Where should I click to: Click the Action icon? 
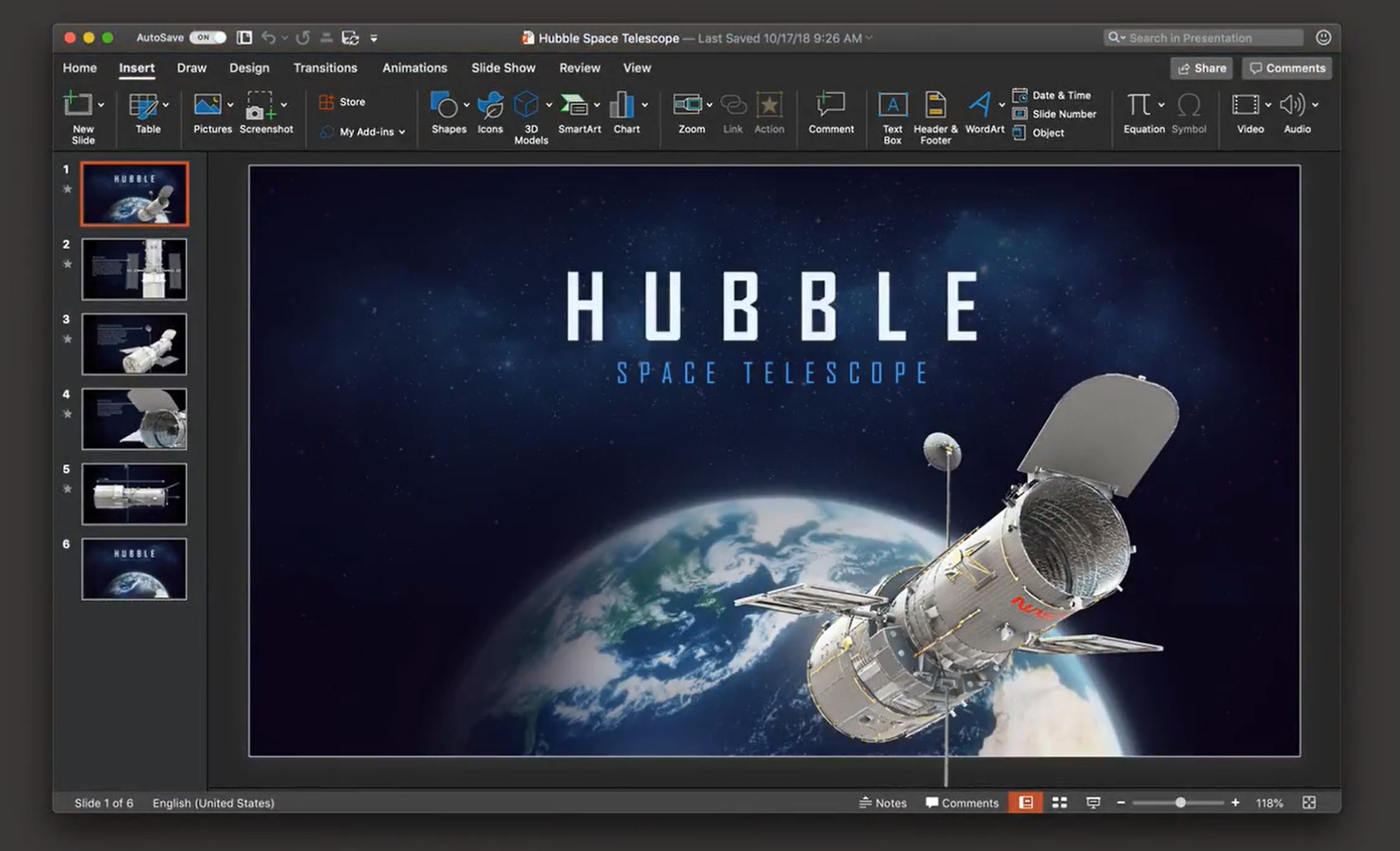(769, 105)
